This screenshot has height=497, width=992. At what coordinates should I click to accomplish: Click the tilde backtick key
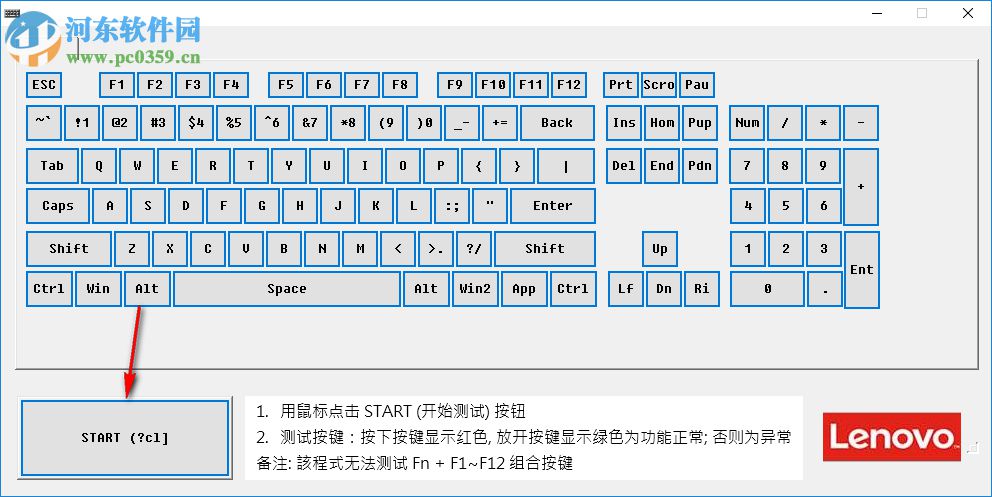(44, 123)
